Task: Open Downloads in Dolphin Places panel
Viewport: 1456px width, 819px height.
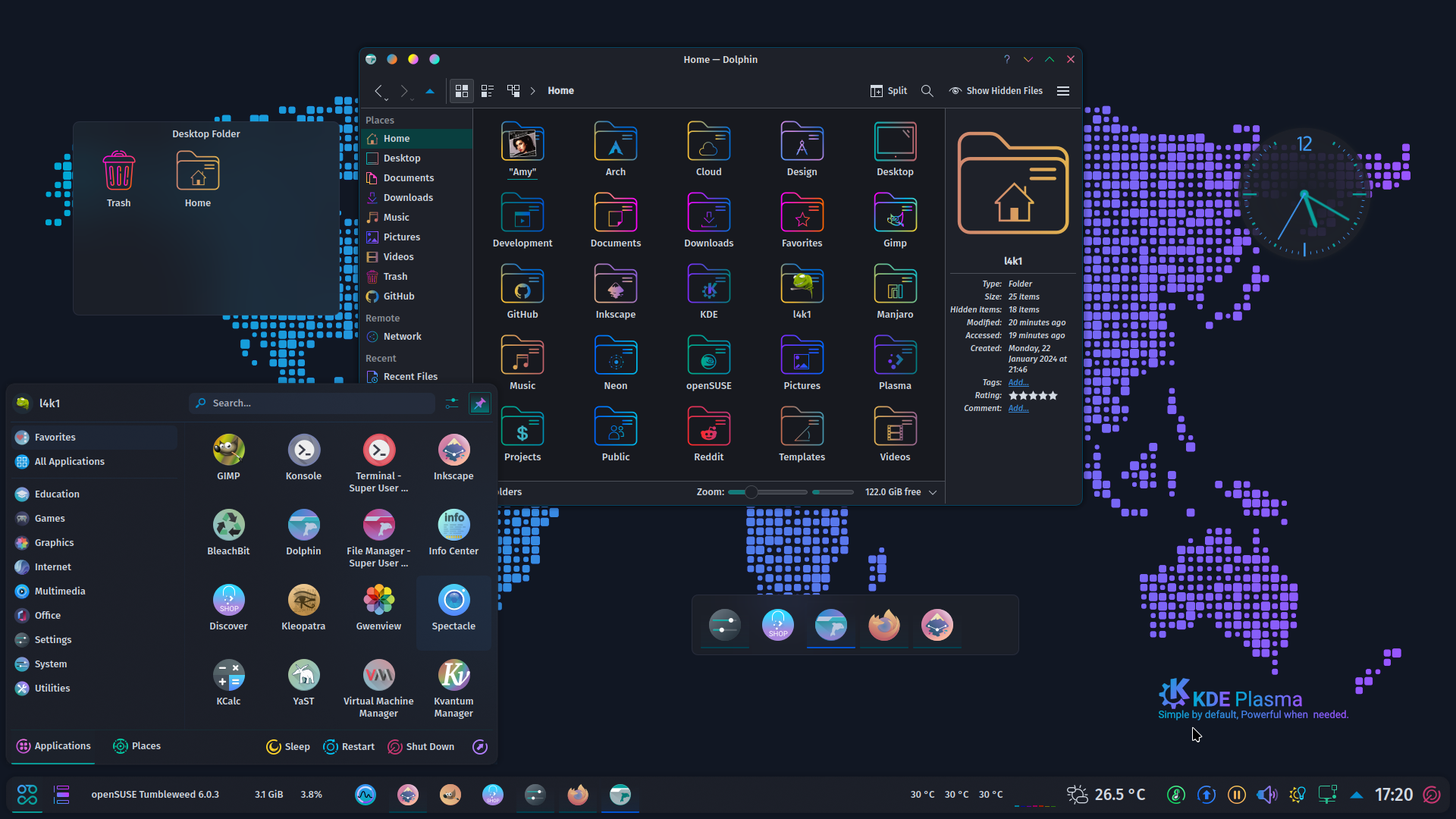Action: pyautogui.click(x=416, y=198)
